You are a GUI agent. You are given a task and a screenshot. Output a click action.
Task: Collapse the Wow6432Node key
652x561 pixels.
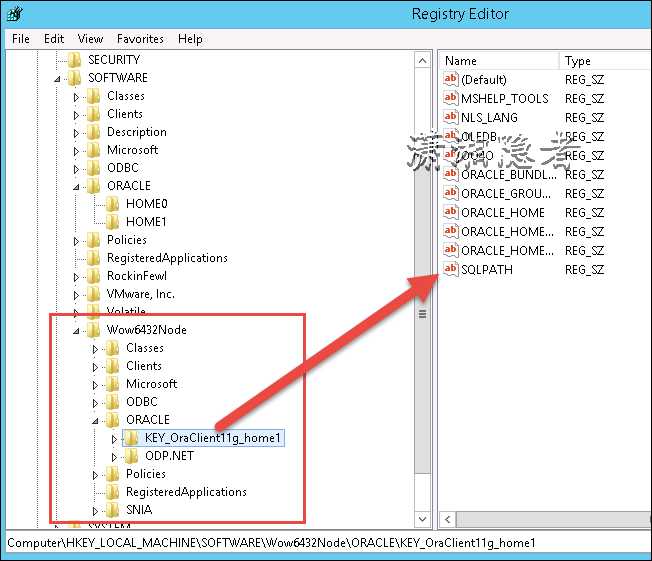tap(76, 331)
